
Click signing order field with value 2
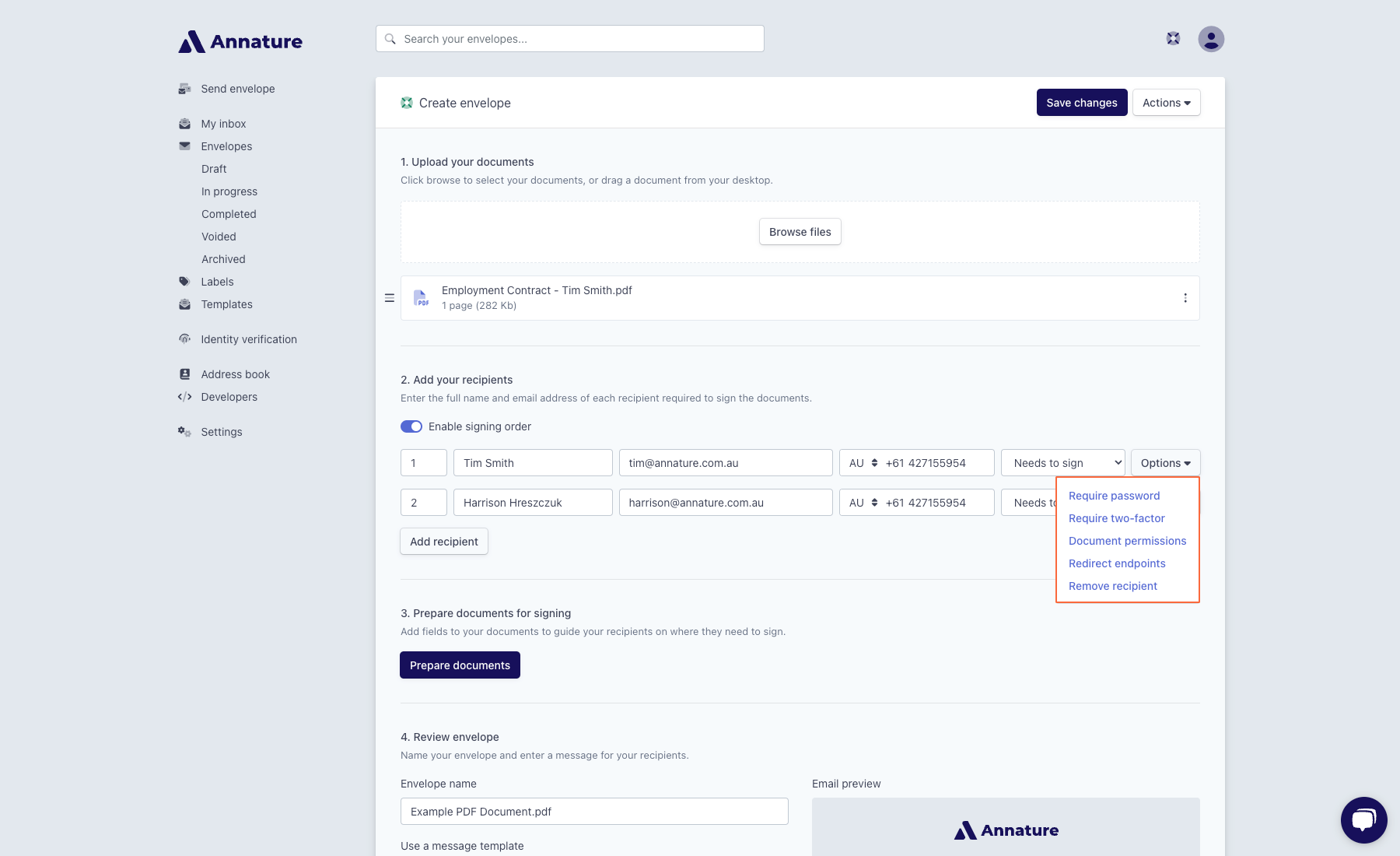click(x=424, y=503)
